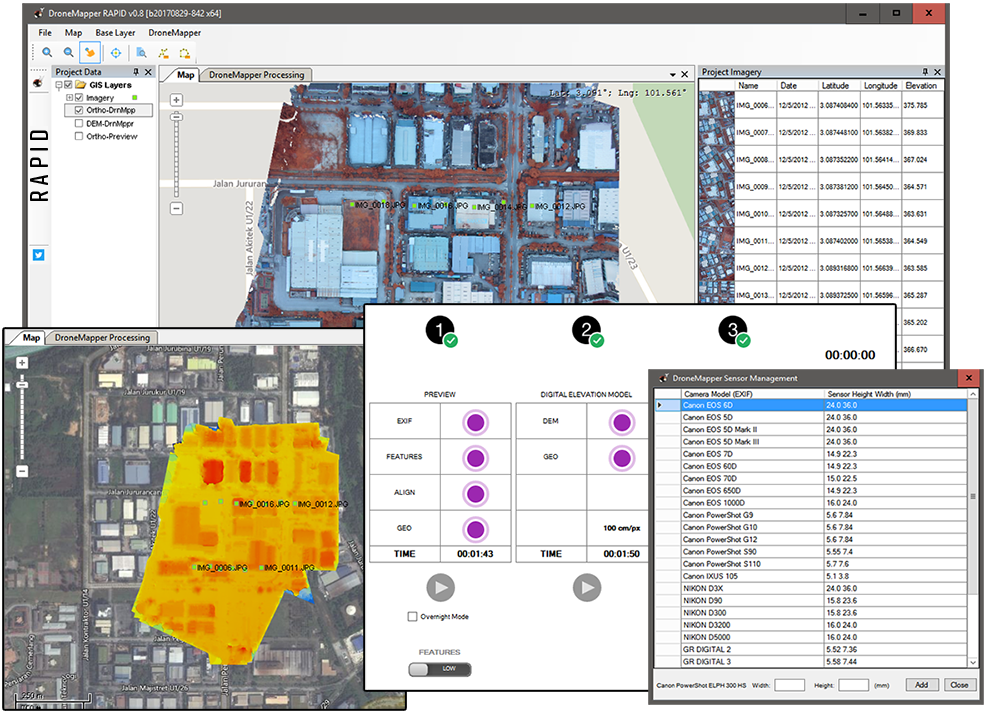Switch to DroneMapper Processing tab in main window
The image size is (1000, 714).
(x=256, y=75)
